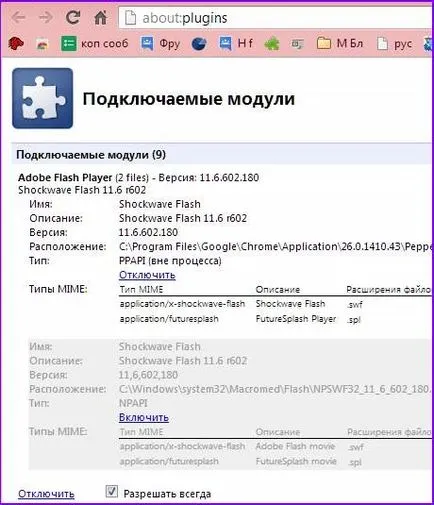
Task: Open the 'М Бл' bookmarks folder
Action: (340, 44)
